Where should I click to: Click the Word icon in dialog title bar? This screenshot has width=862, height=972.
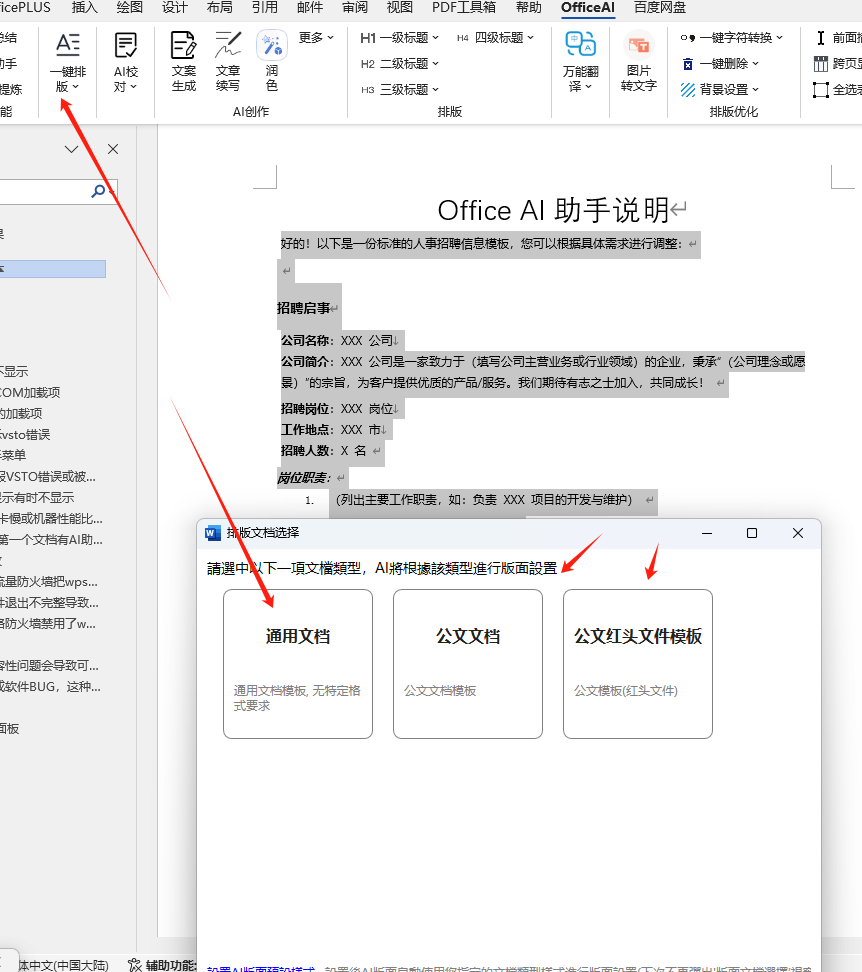tap(213, 533)
